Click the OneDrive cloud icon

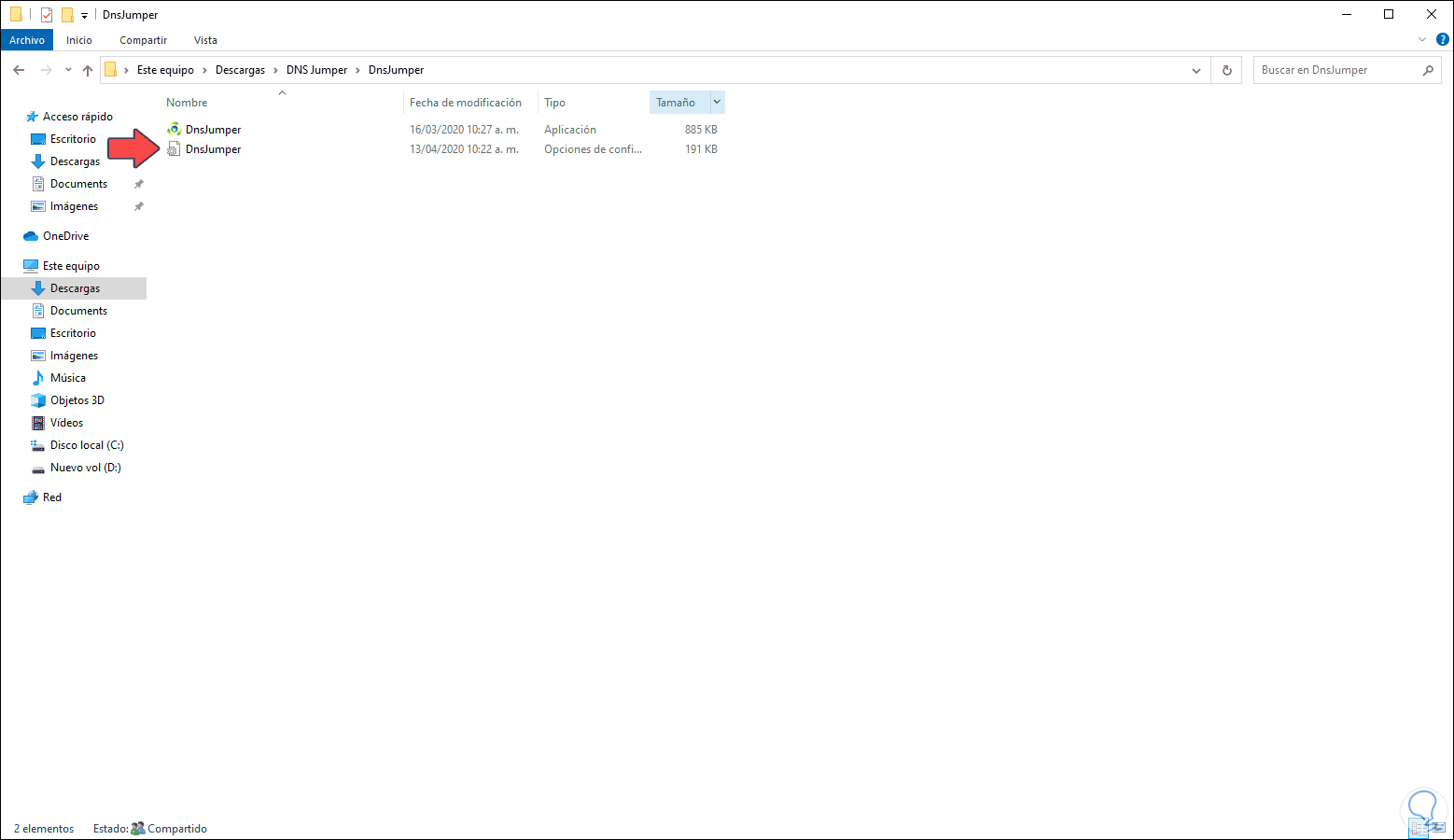(x=31, y=236)
